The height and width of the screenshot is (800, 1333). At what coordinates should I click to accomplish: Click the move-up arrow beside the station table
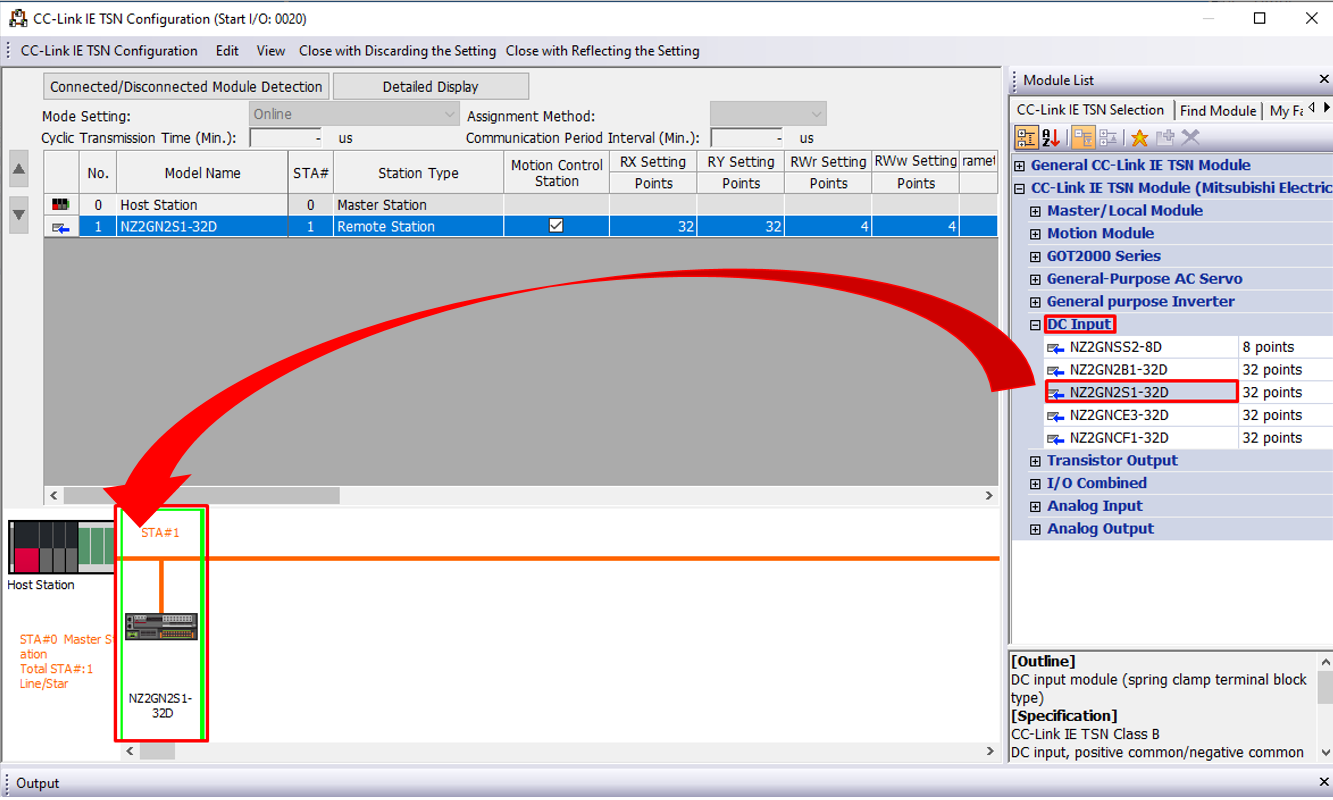[x=19, y=169]
